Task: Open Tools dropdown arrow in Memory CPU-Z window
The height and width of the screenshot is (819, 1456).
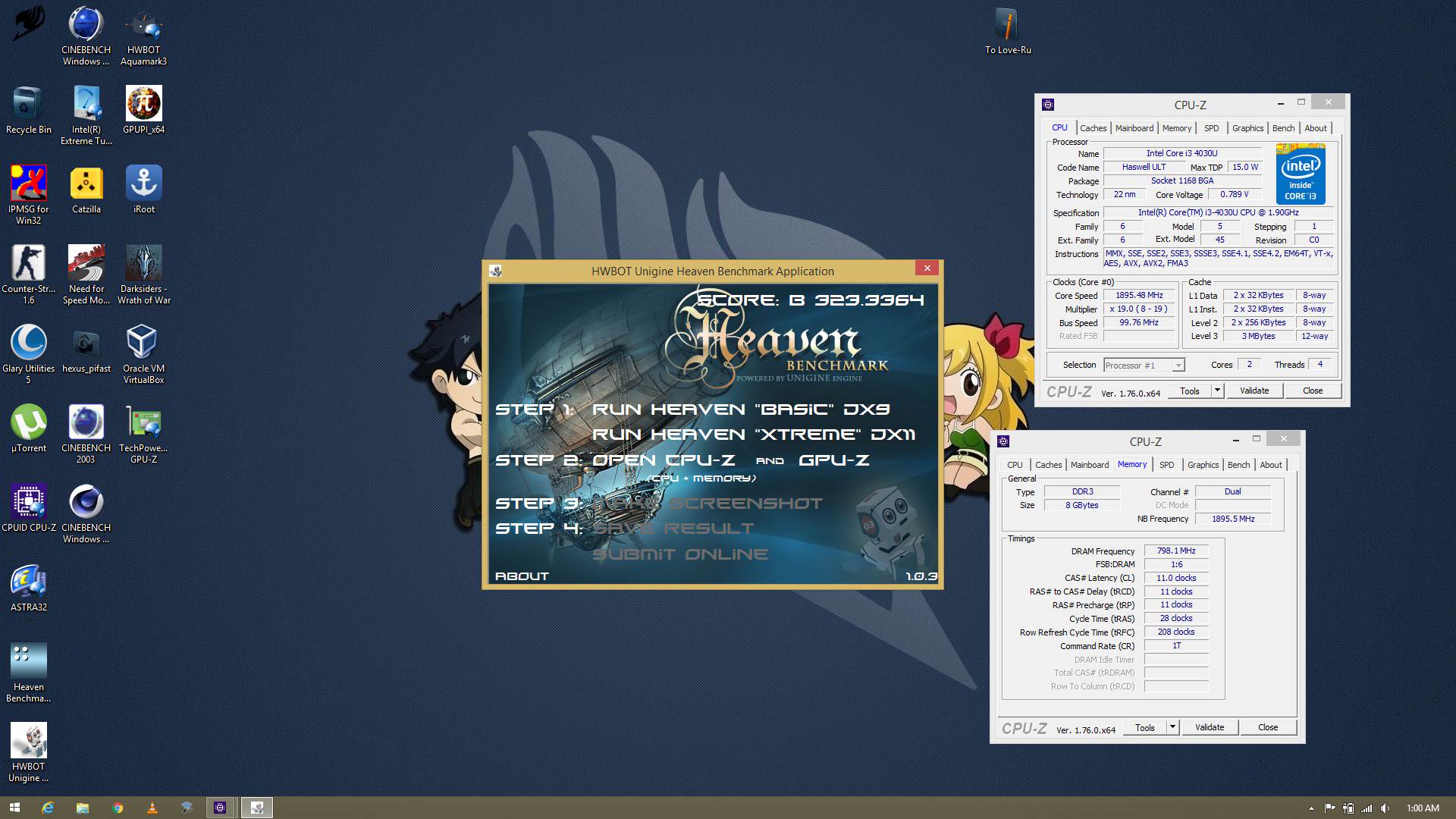Action: click(x=1172, y=727)
